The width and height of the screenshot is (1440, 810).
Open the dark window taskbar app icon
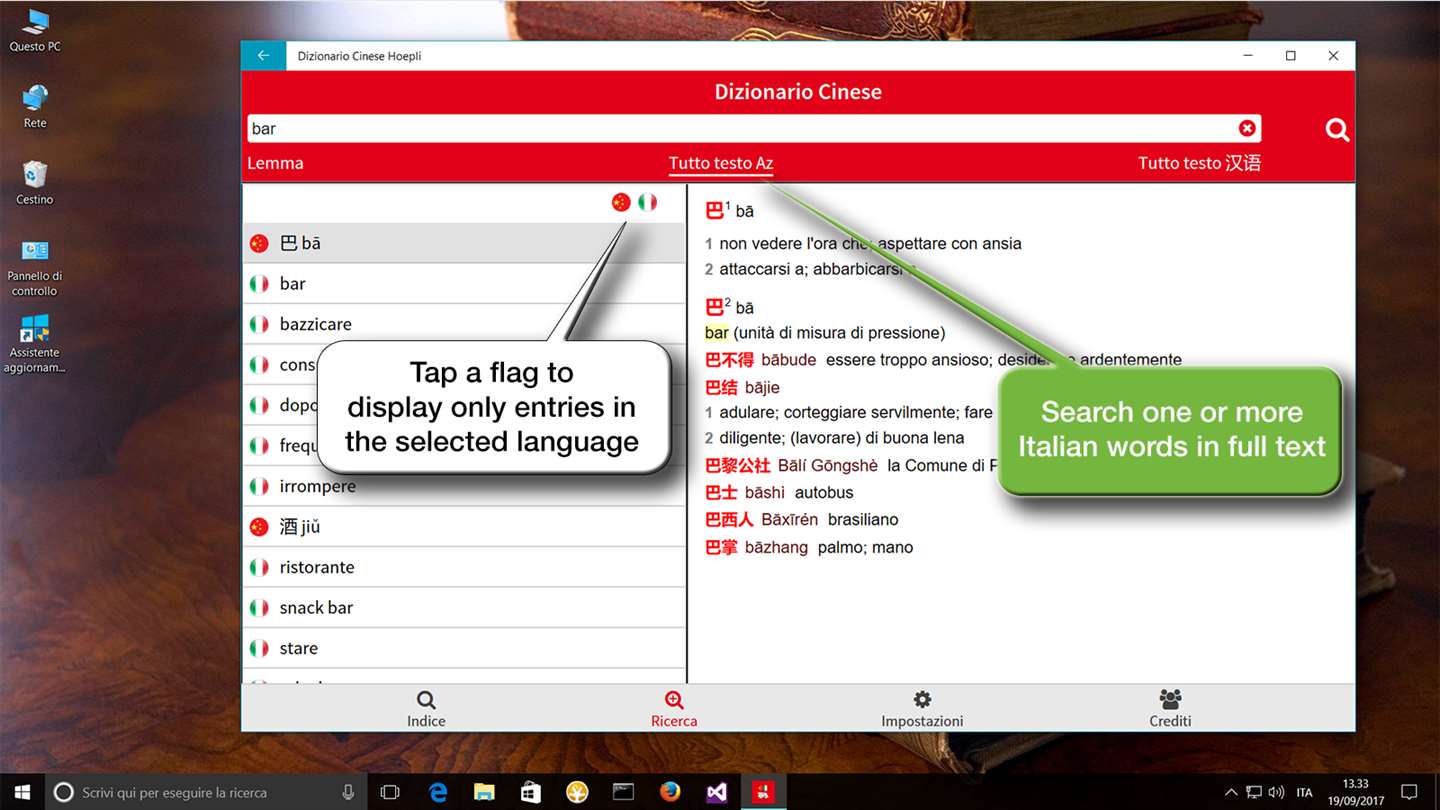click(x=623, y=792)
